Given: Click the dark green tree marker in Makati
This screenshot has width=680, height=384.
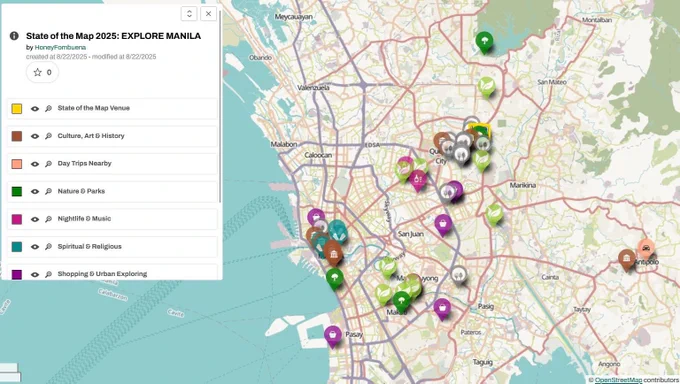Looking at the screenshot, I should click(x=402, y=301).
